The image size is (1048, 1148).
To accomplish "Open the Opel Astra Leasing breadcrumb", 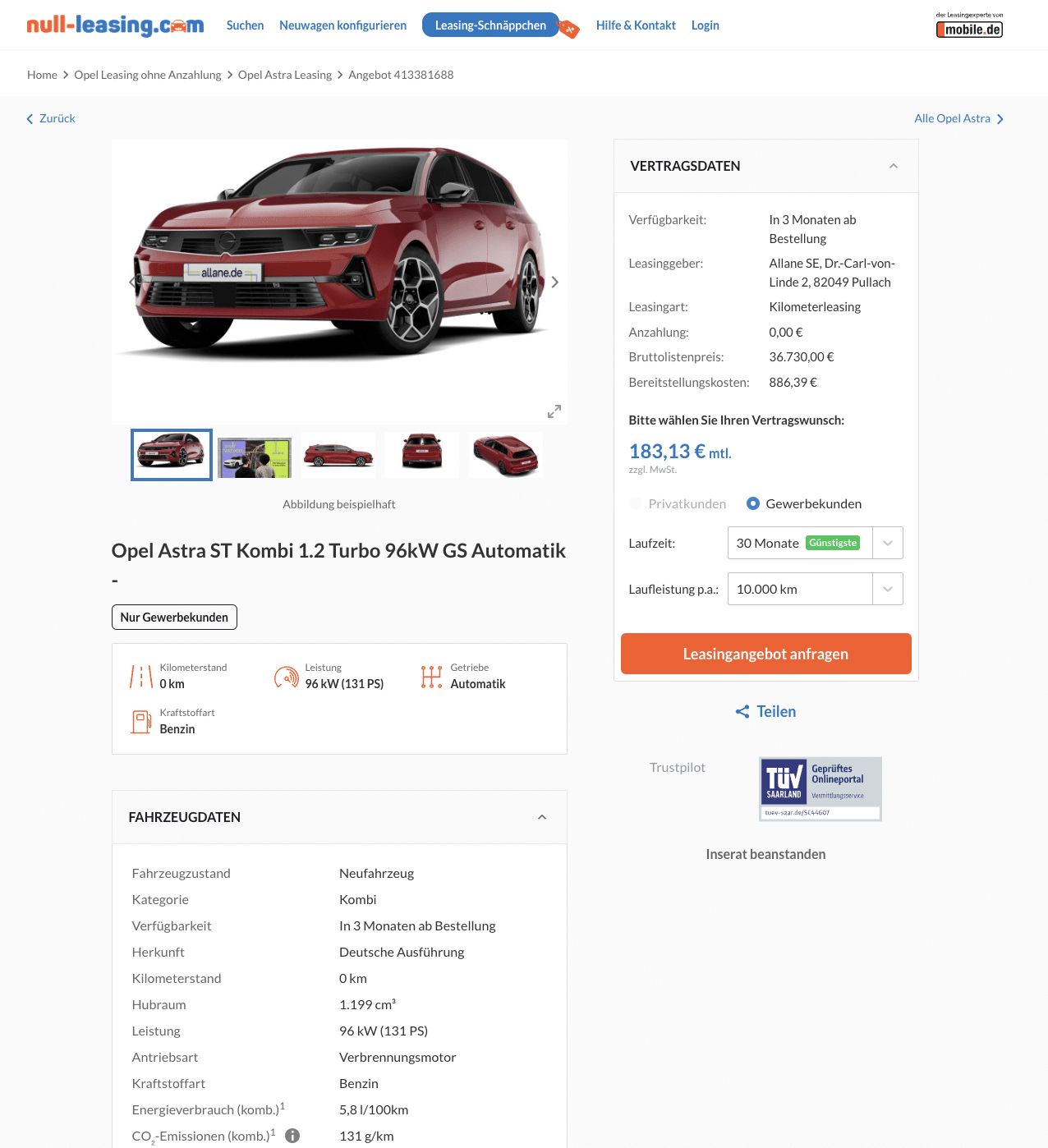I will pyautogui.click(x=285, y=75).
